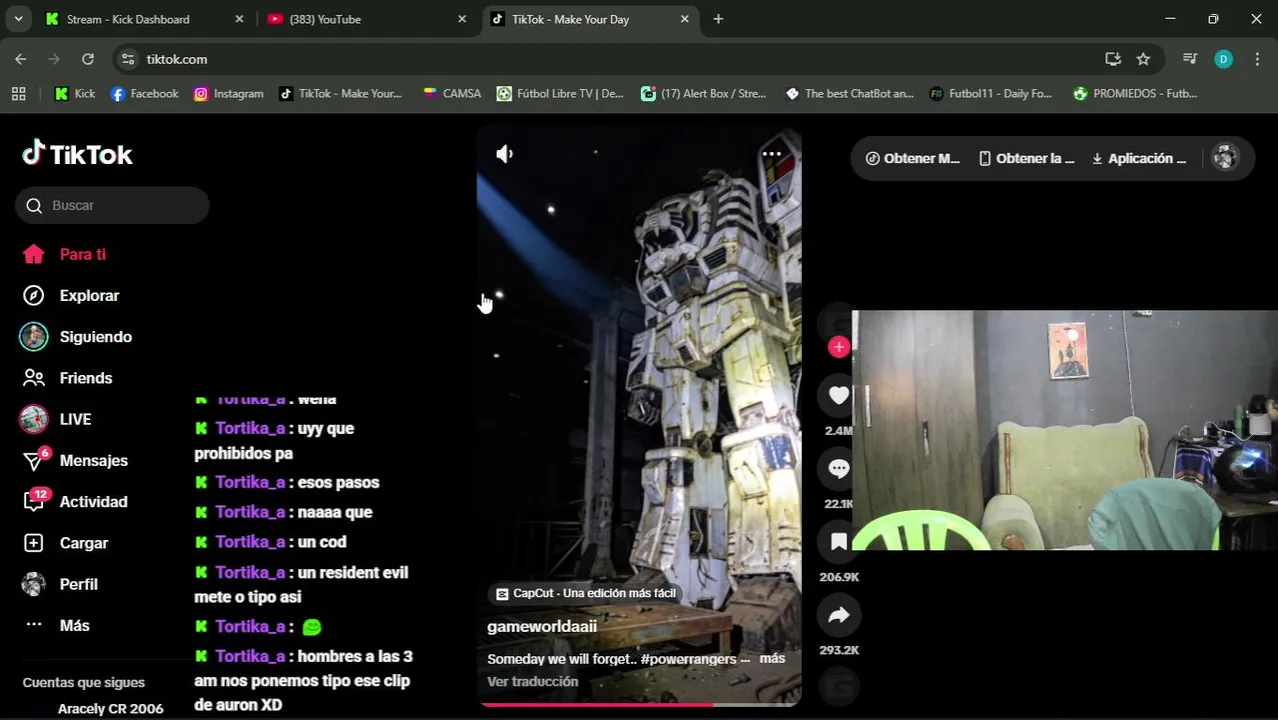The image size is (1278, 720).
Task: Open the Fútbol Libre TV bookmark
Action: [x=560, y=93]
